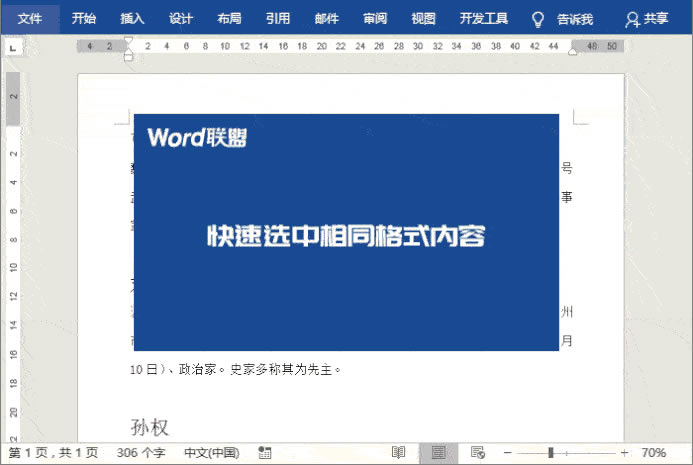Open the 布局 ribbon tab
Image resolution: width=693 pixels, height=465 pixels.
pyautogui.click(x=229, y=19)
